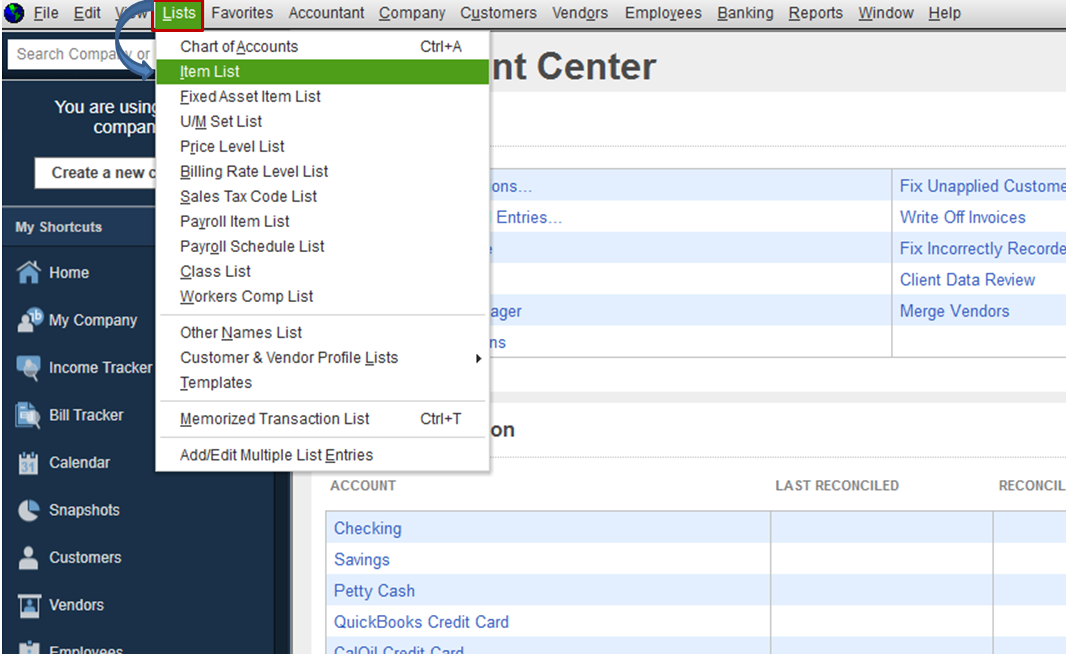Image resolution: width=1066 pixels, height=654 pixels.
Task: Select Memorized Transaction List entry
Action: 322,419
